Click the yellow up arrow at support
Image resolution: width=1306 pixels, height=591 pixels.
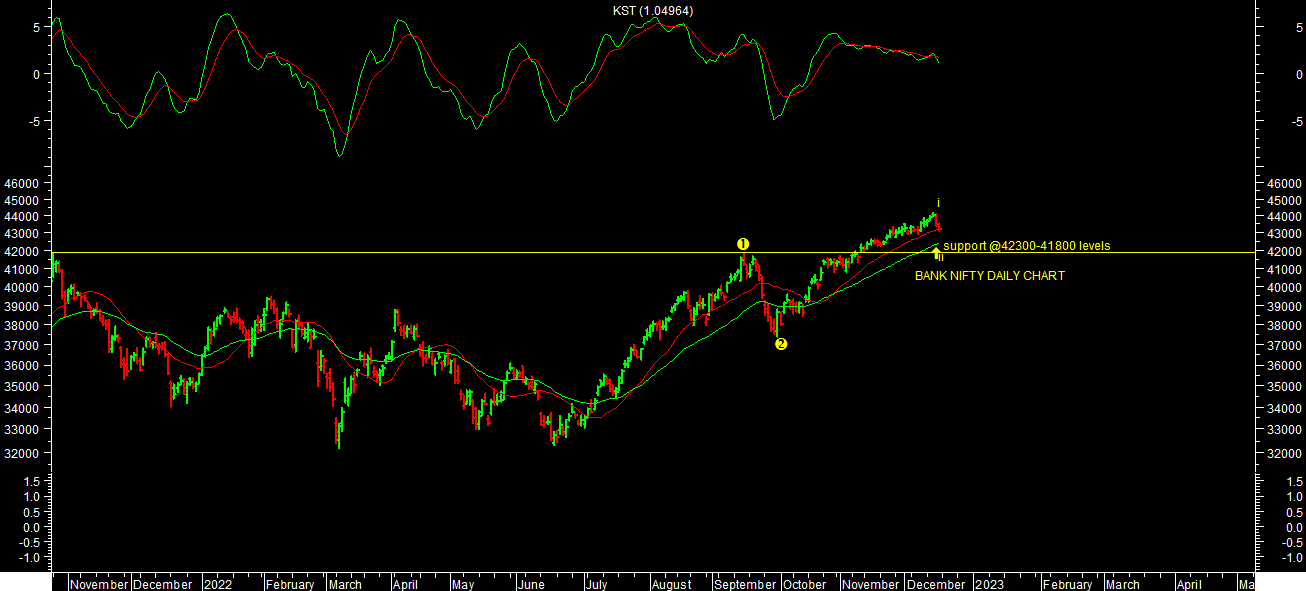pos(936,252)
